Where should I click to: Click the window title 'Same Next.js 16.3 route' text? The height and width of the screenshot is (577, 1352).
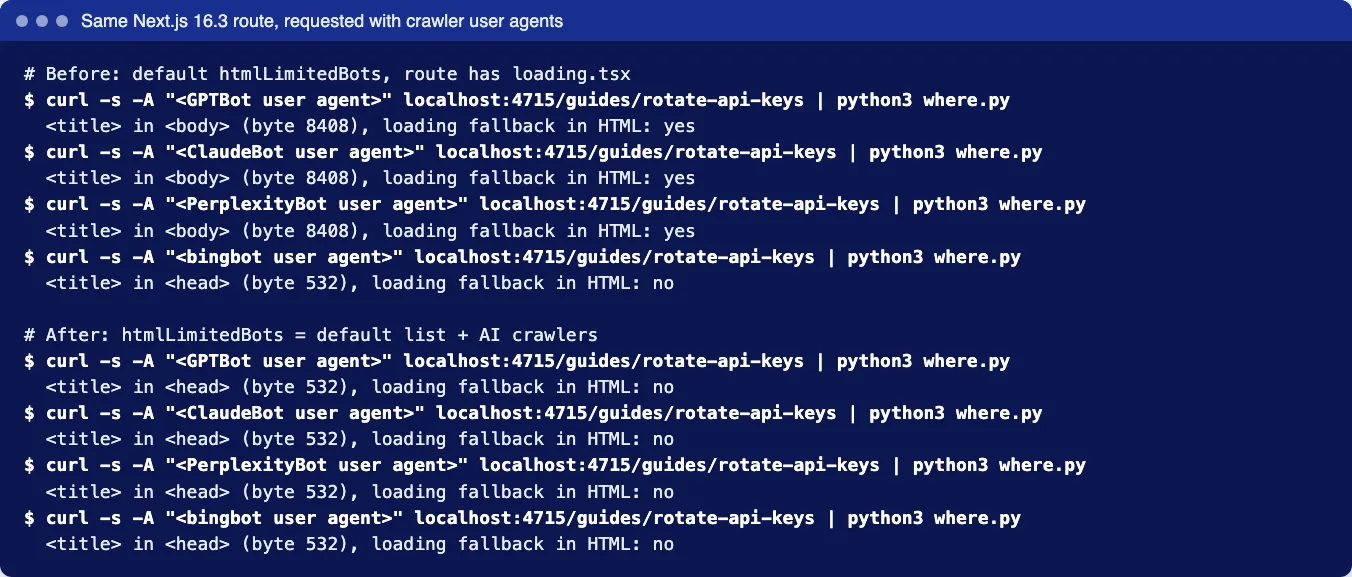tap(322, 21)
